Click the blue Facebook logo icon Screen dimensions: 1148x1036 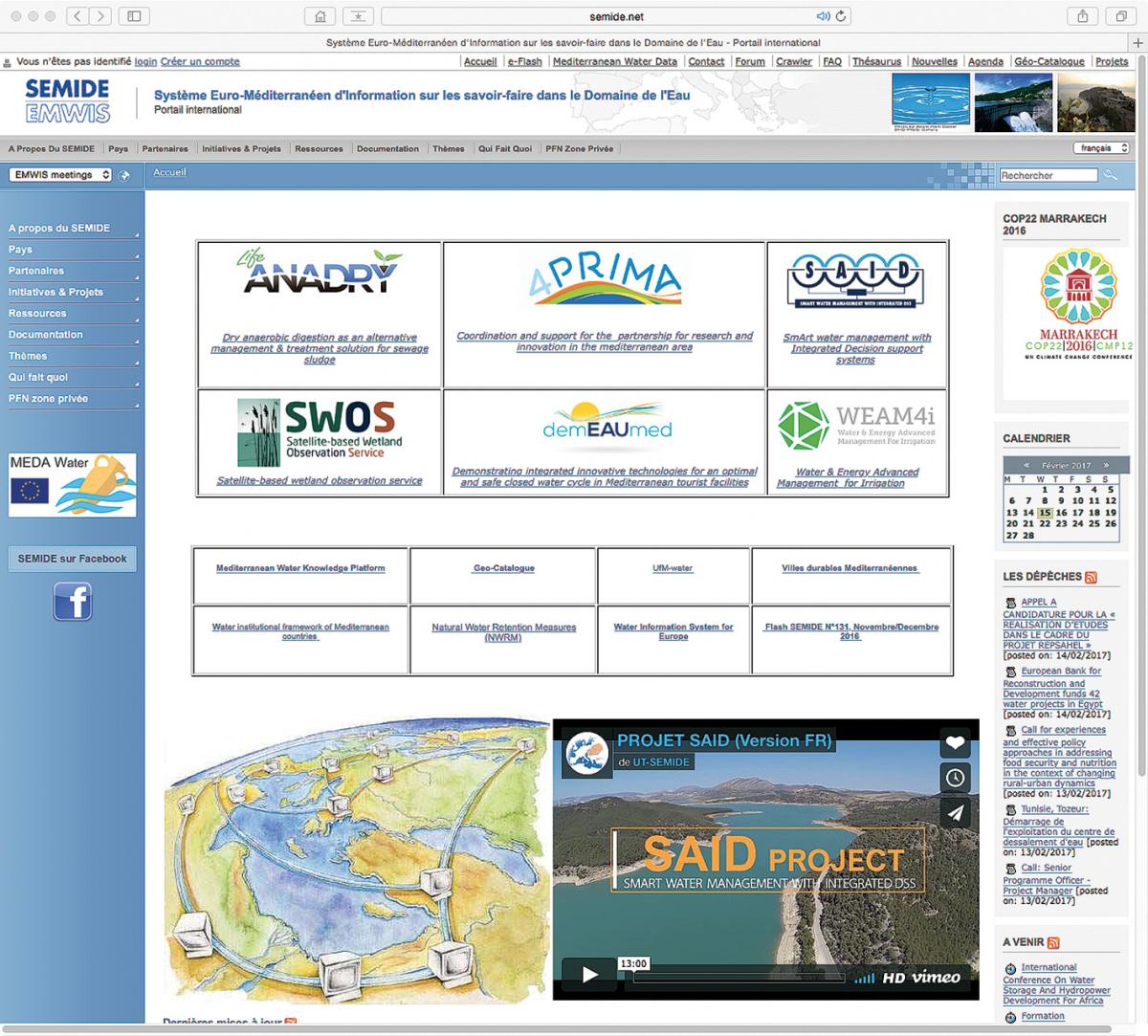[x=73, y=601]
